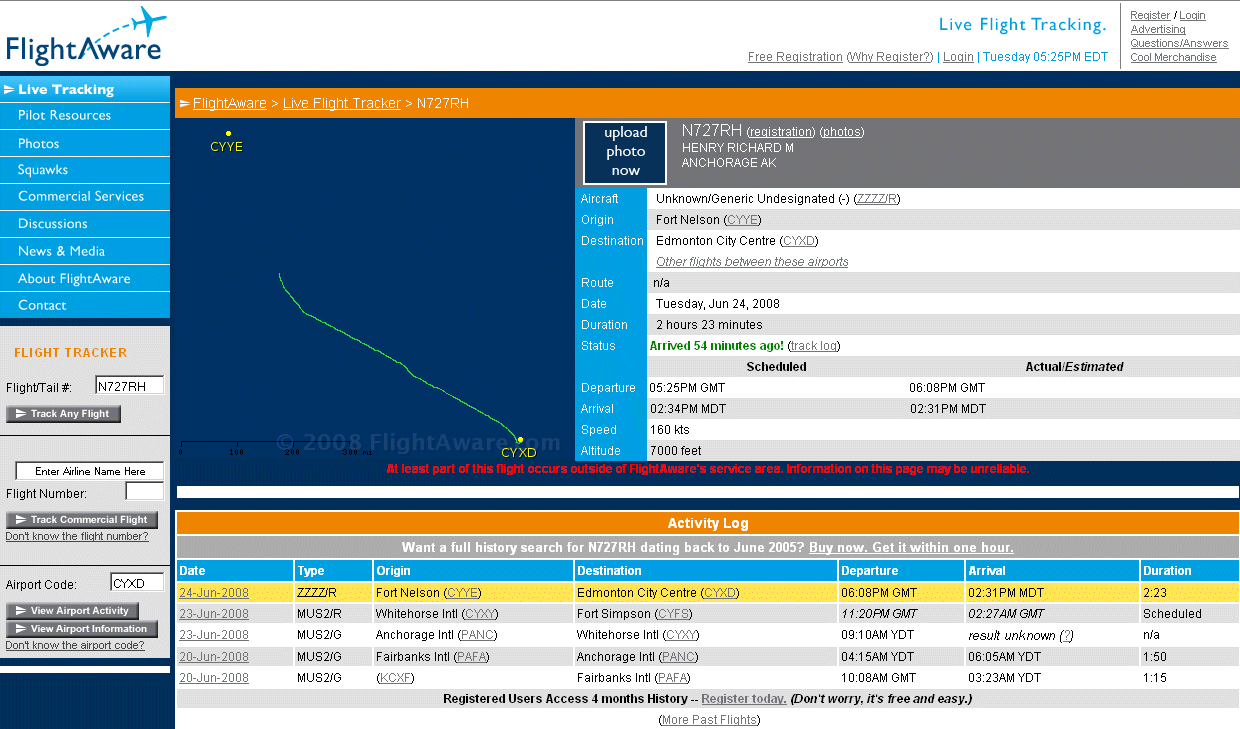
Task: Open the More Past Flights link
Action: (708, 720)
